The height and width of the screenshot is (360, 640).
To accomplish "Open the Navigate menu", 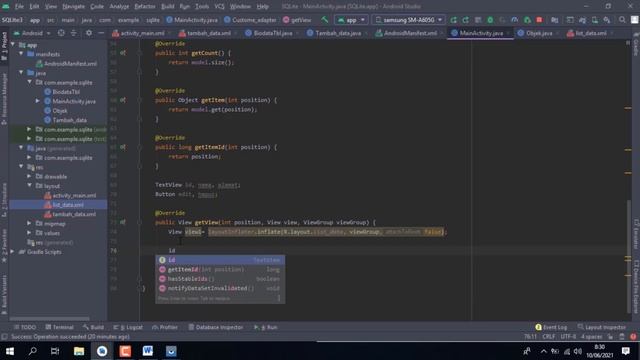I will click(73, 7).
